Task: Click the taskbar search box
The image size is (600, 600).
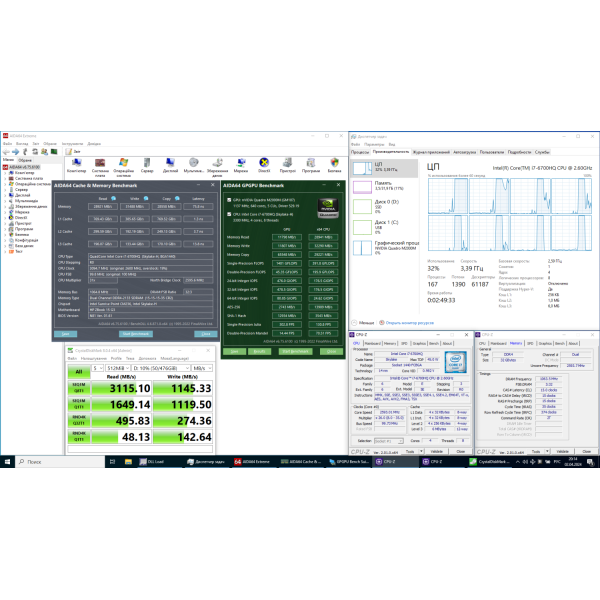Action: tap(60, 462)
